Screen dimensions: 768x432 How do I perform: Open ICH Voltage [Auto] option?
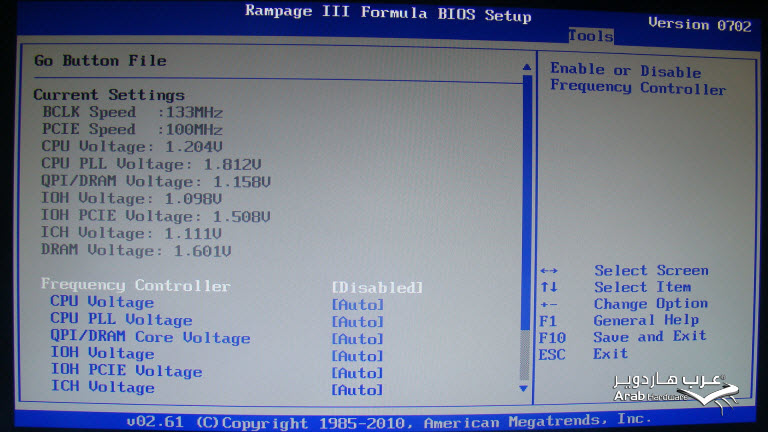click(x=357, y=390)
